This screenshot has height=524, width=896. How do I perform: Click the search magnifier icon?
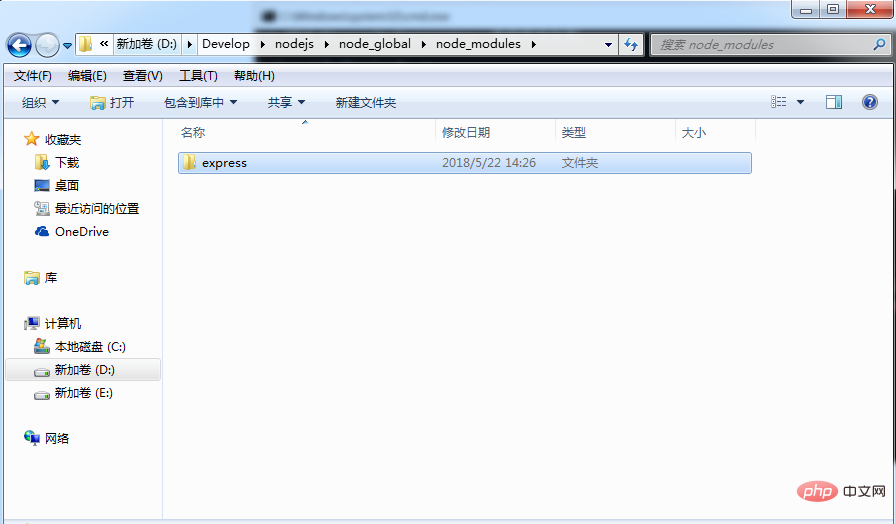click(x=879, y=44)
